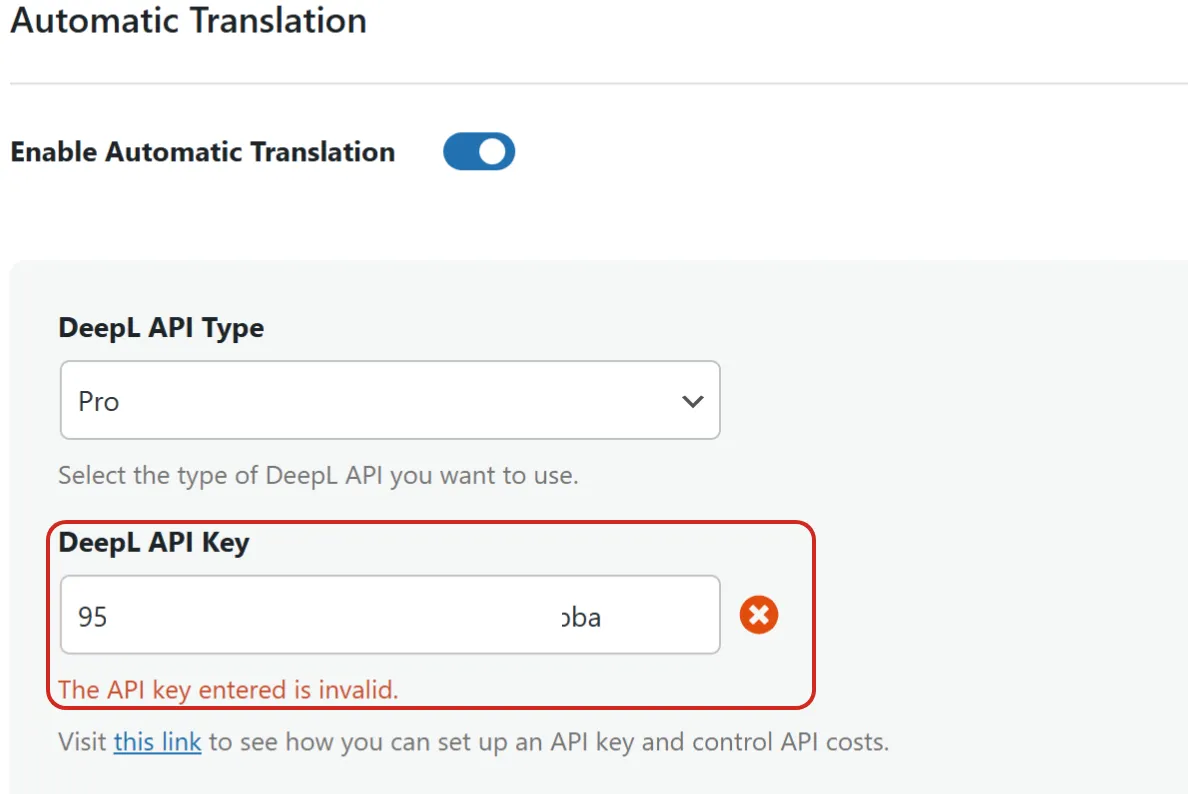
Task: Open this link to set up an API key
Action: click(157, 742)
